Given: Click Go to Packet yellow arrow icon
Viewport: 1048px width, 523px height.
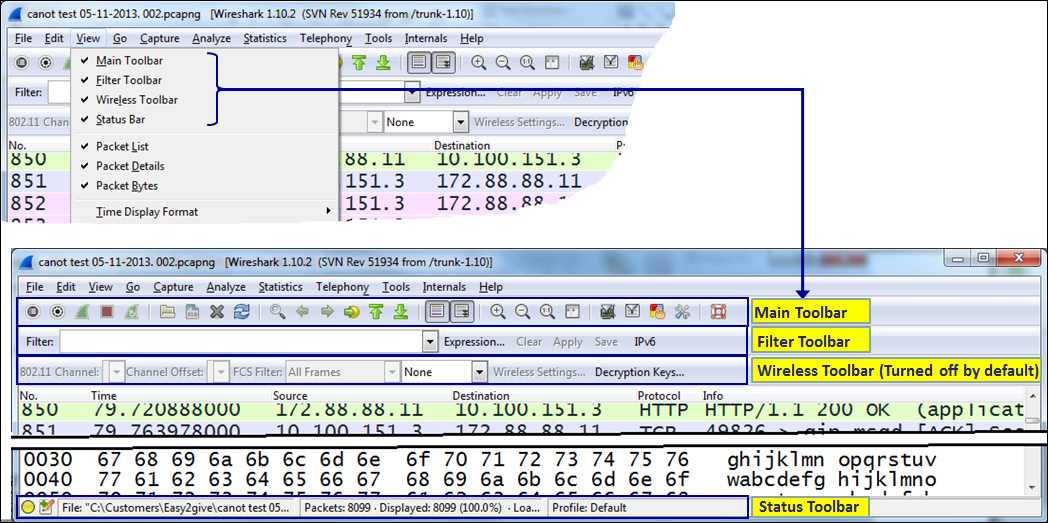Looking at the screenshot, I should click(352, 311).
